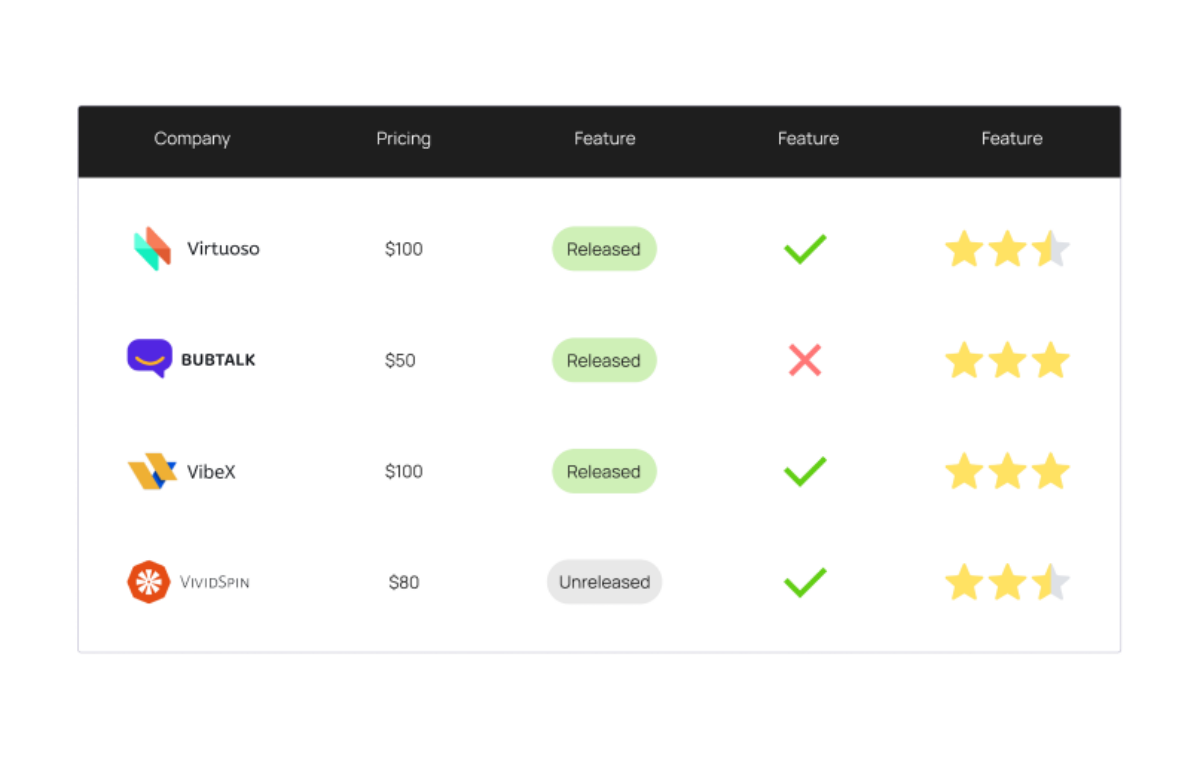
Task: Click the Bubtalk chat bubble logo
Action: pyautogui.click(x=150, y=358)
